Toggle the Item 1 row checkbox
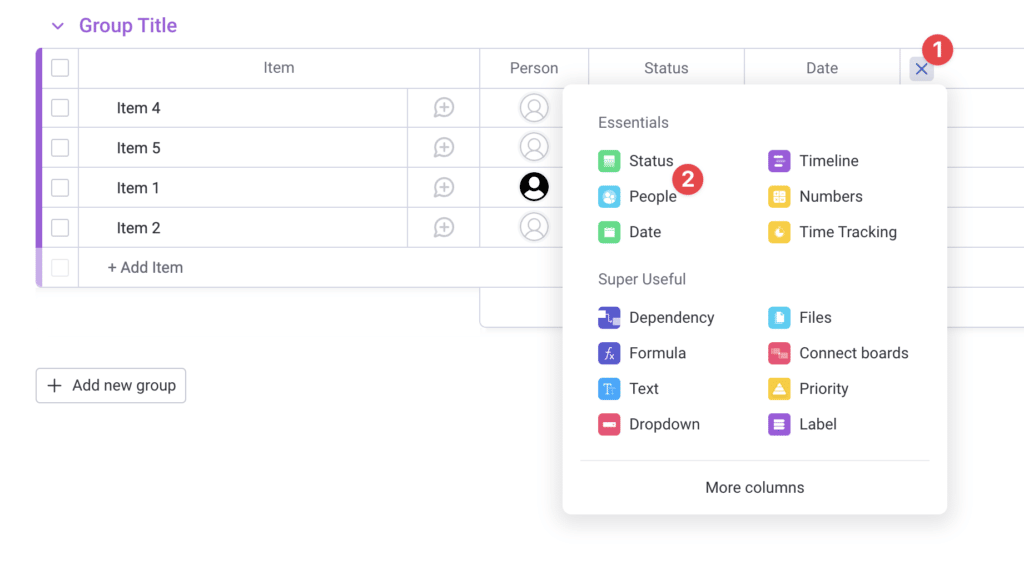The height and width of the screenshot is (580, 1024). [x=60, y=188]
